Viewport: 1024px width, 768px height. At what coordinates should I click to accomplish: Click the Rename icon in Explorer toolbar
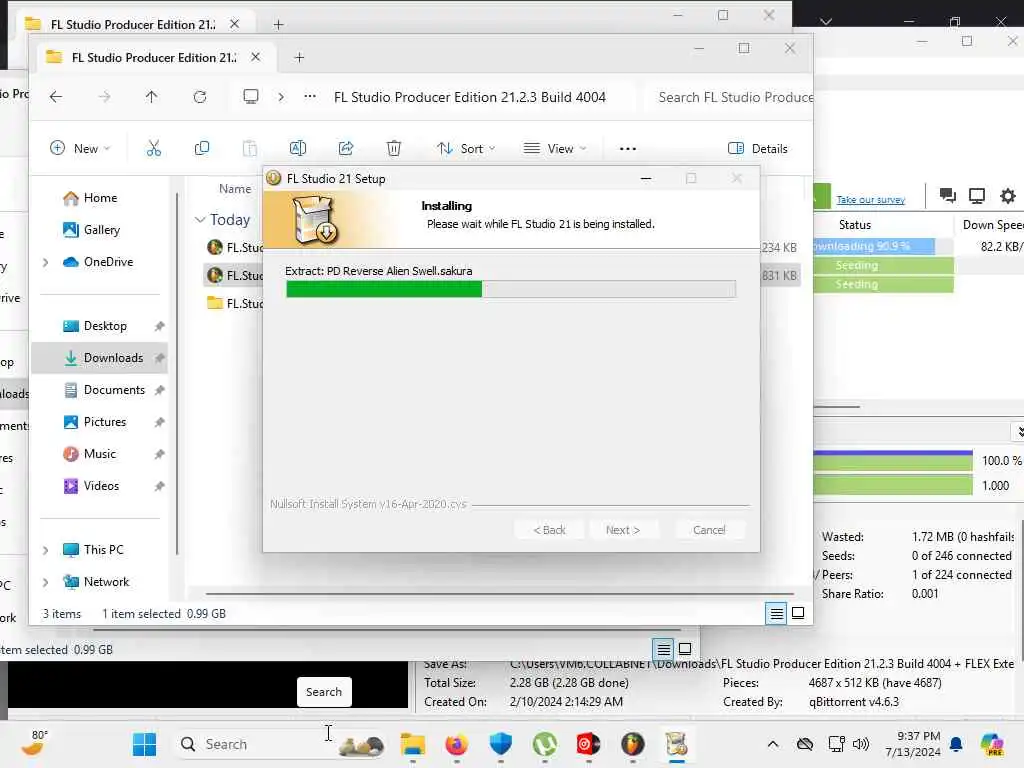(x=298, y=149)
